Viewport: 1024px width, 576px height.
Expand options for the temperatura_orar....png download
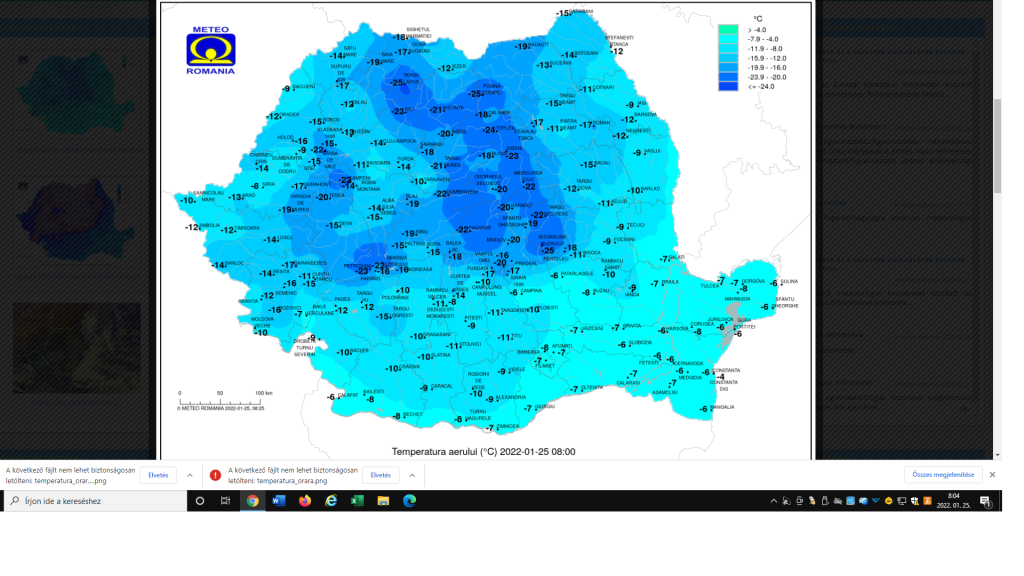pyautogui.click(x=190, y=475)
